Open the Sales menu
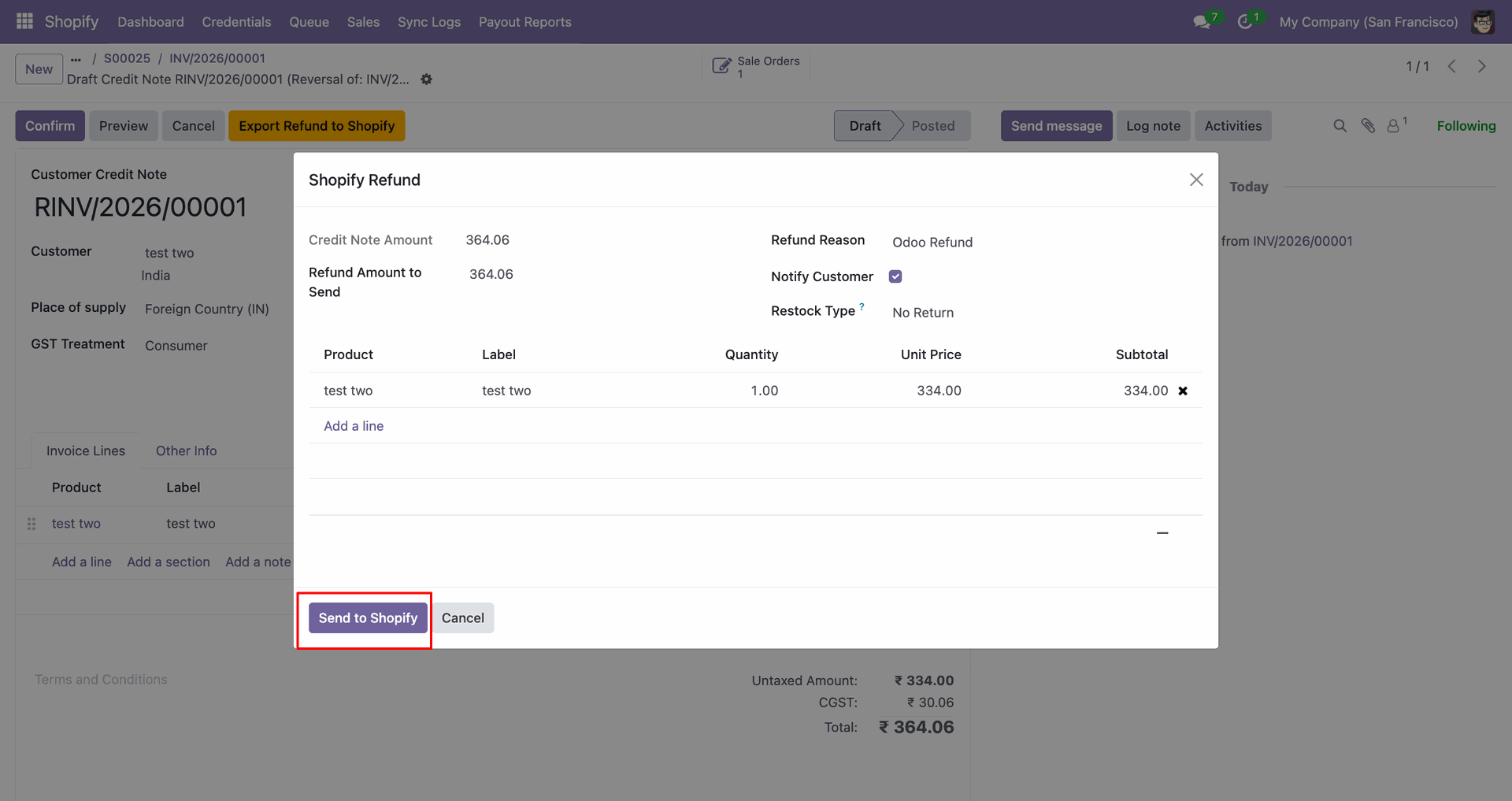 coord(363,22)
